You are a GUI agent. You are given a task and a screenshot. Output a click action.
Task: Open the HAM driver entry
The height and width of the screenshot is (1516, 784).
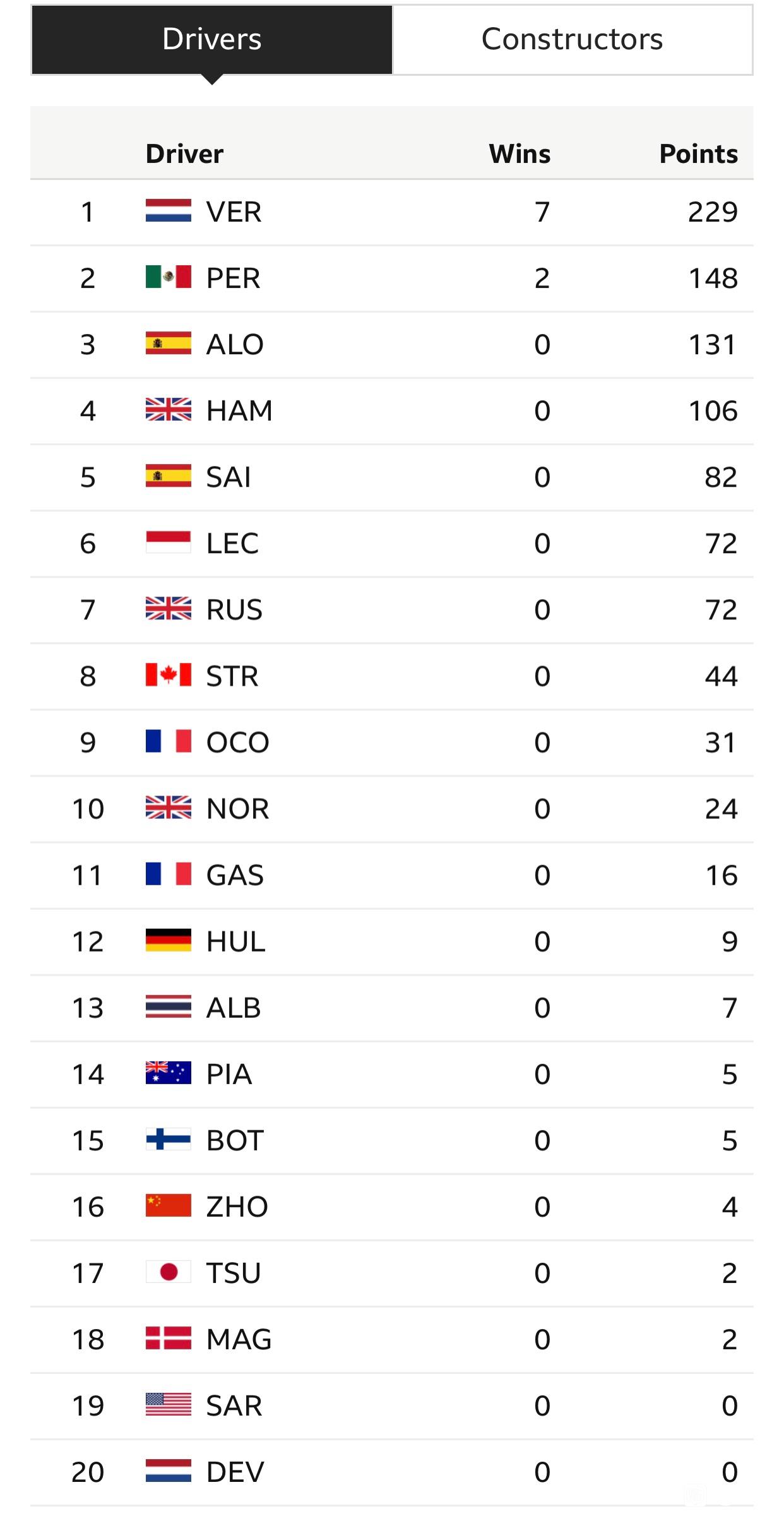pyautogui.click(x=239, y=411)
